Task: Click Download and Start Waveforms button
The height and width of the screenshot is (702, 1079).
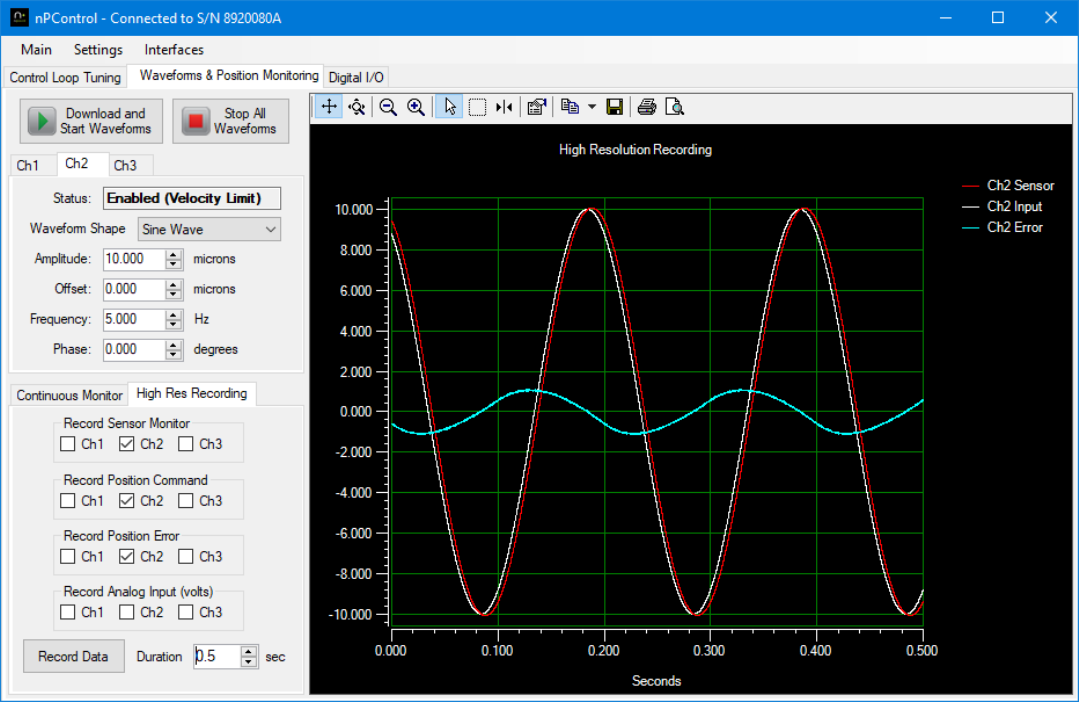Action: (91, 121)
